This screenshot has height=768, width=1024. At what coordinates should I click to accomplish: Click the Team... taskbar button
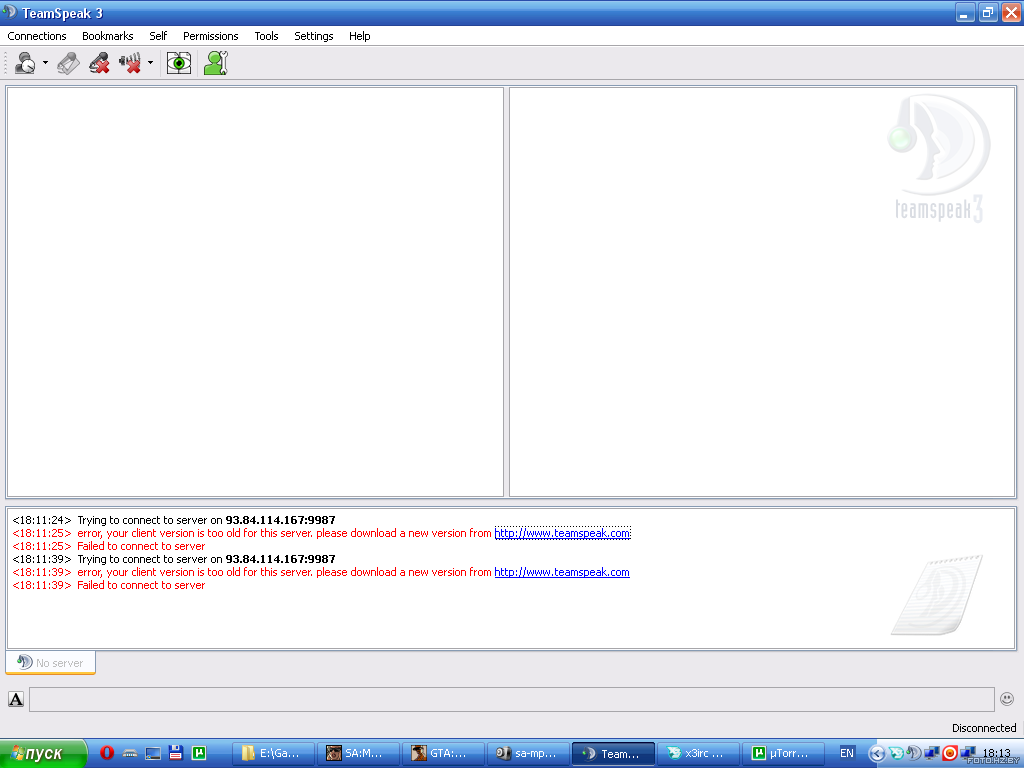point(613,754)
